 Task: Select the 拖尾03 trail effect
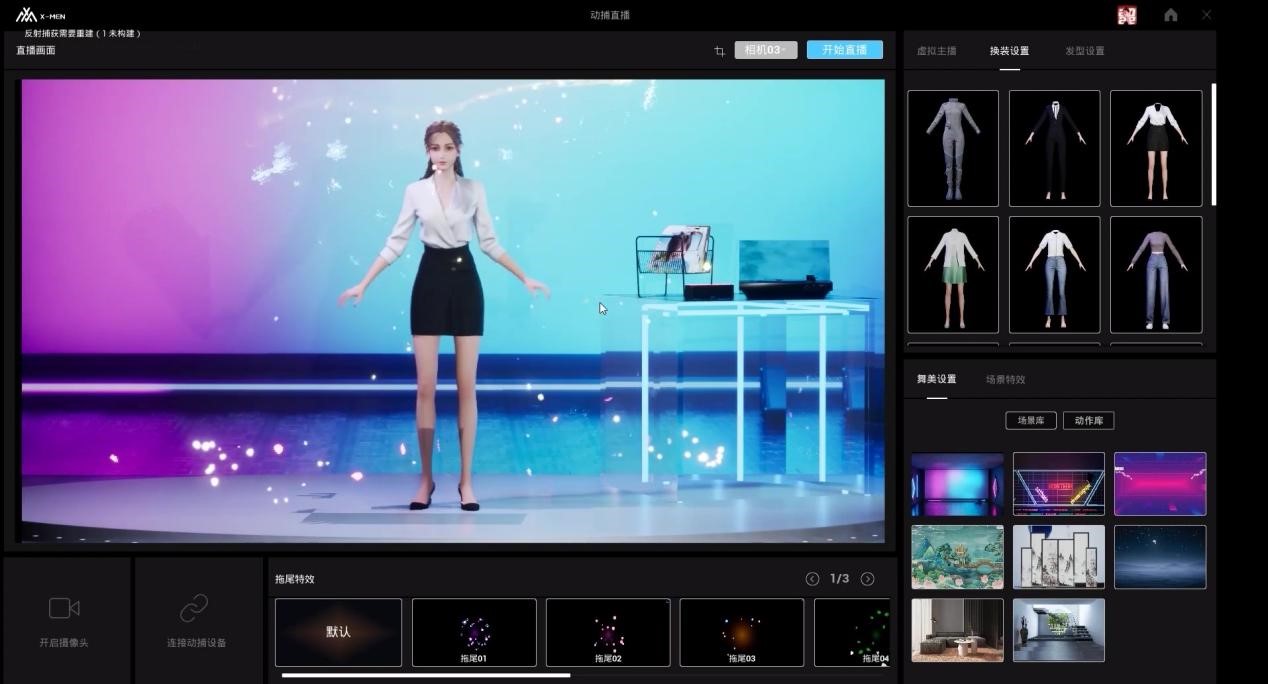[x=742, y=632]
